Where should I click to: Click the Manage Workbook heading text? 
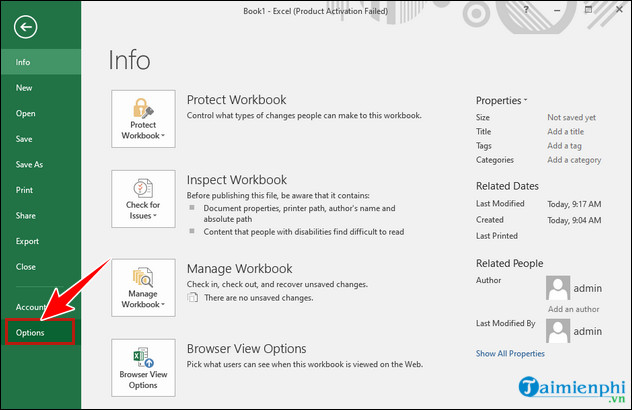pyautogui.click(x=239, y=268)
